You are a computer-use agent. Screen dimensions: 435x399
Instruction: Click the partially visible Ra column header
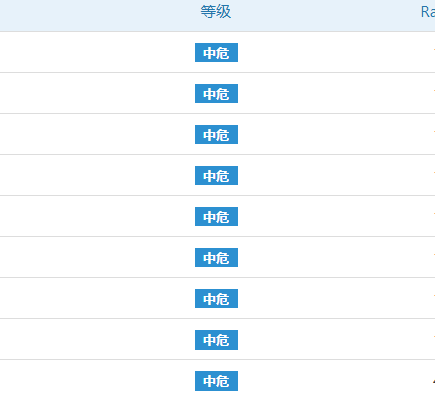(428, 12)
